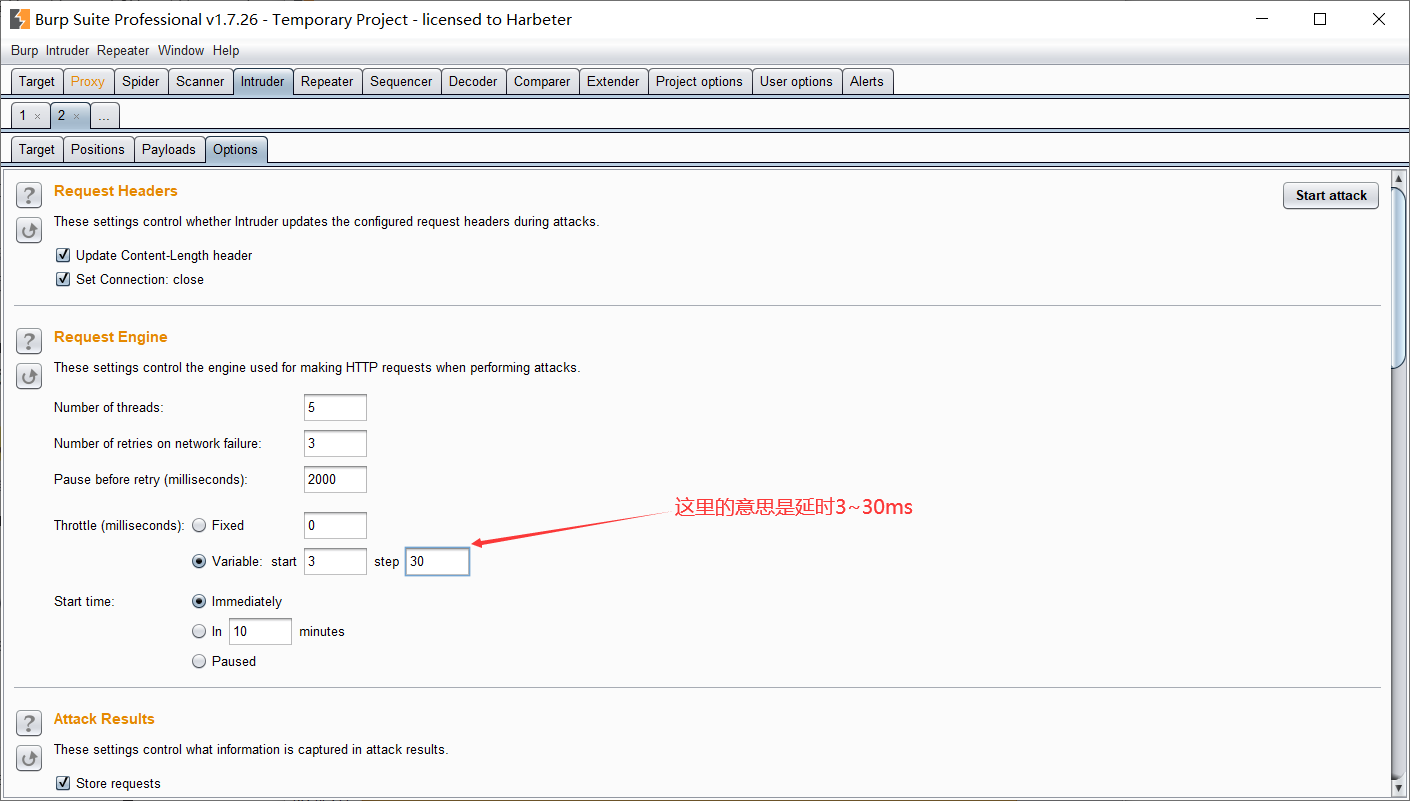Open the Positions sub-tab
The height and width of the screenshot is (801, 1410).
click(98, 149)
